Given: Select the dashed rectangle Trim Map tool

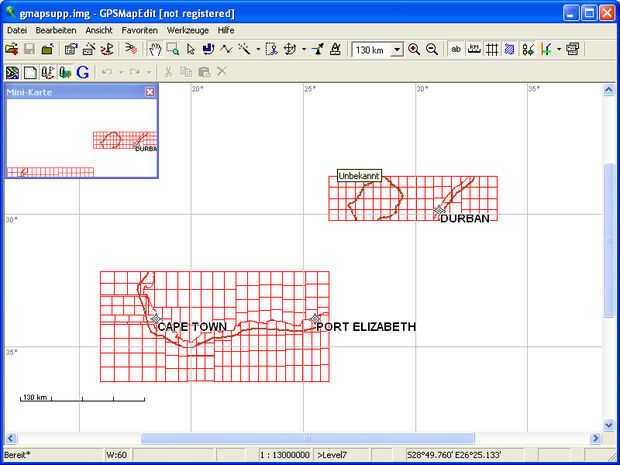Looking at the screenshot, I should 272,49.
